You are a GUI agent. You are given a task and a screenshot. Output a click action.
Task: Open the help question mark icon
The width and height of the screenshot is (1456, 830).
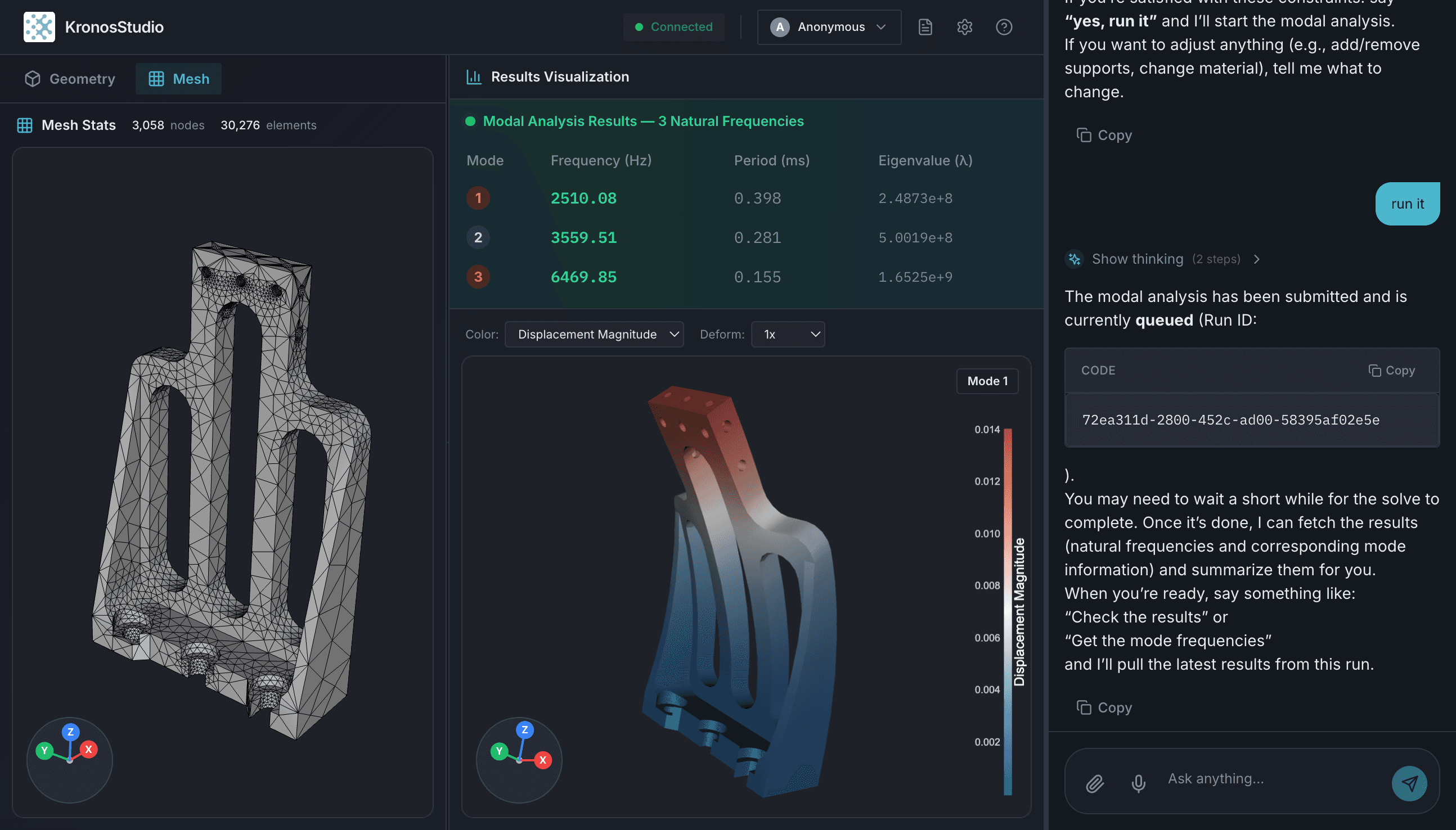point(1004,27)
